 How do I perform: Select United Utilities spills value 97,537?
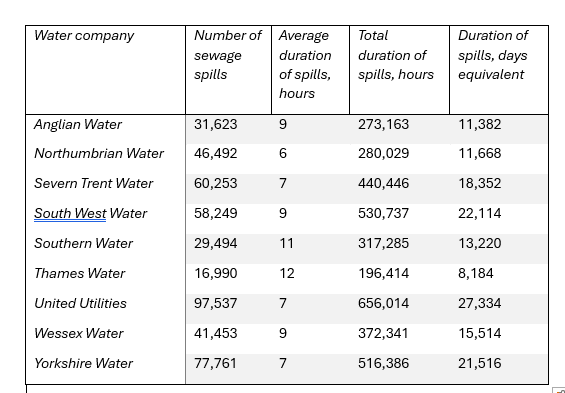215,303
